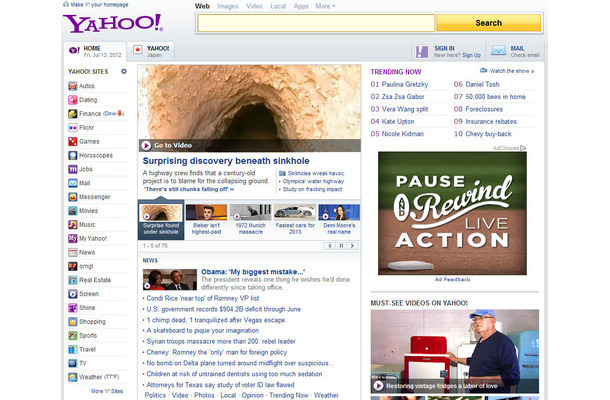Viewport: 610px width, 400px height.
Task: Select the Images search tab
Action: [x=228, y=6]
